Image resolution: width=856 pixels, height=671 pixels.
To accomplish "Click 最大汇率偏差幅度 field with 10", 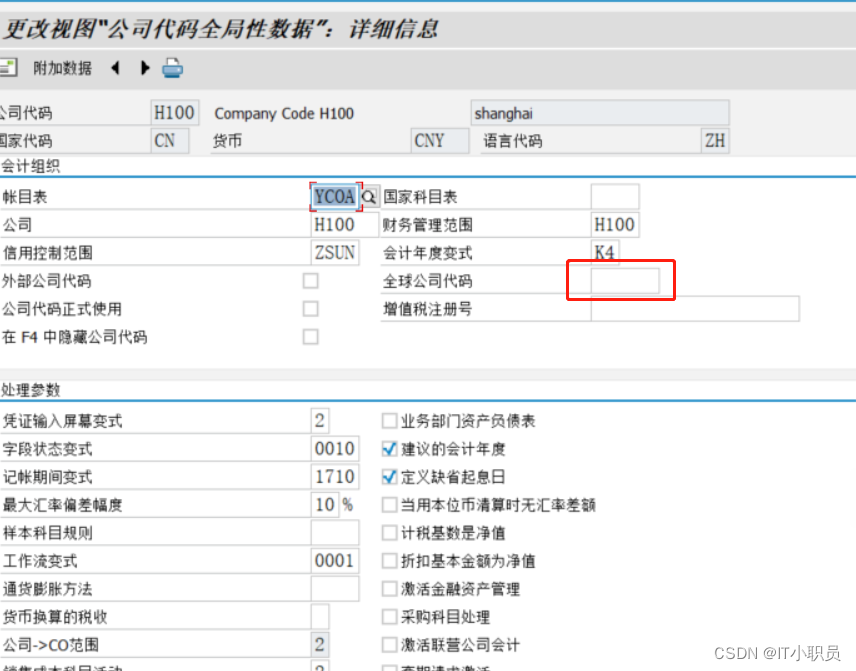I will click(x=325, y=504).
